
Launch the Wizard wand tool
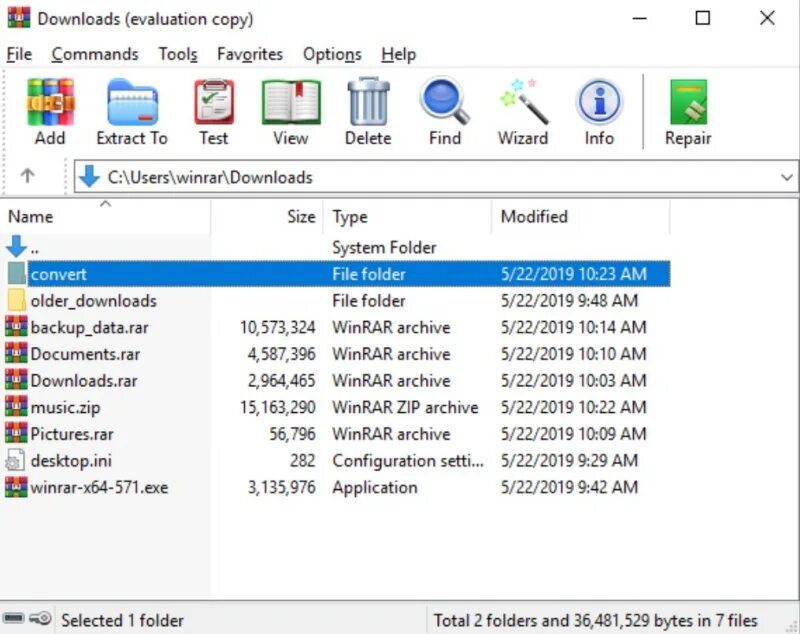tap(523, 102)
